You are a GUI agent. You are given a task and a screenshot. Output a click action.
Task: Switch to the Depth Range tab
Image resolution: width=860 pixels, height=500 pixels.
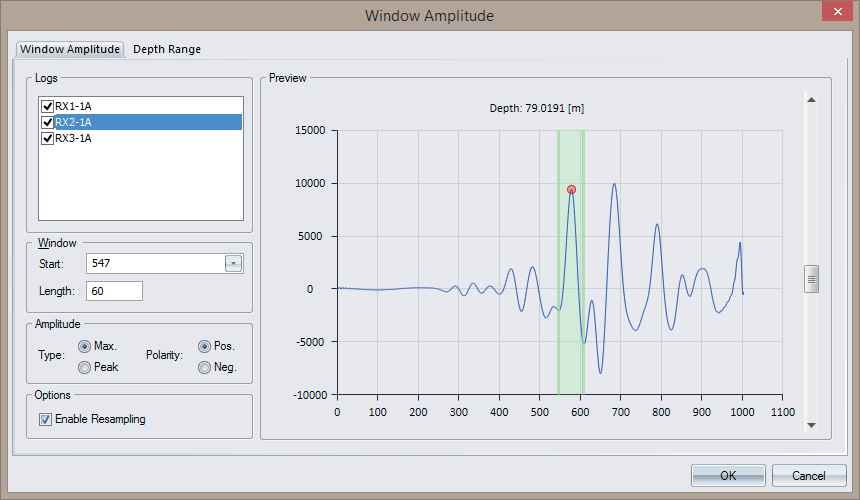167,49
